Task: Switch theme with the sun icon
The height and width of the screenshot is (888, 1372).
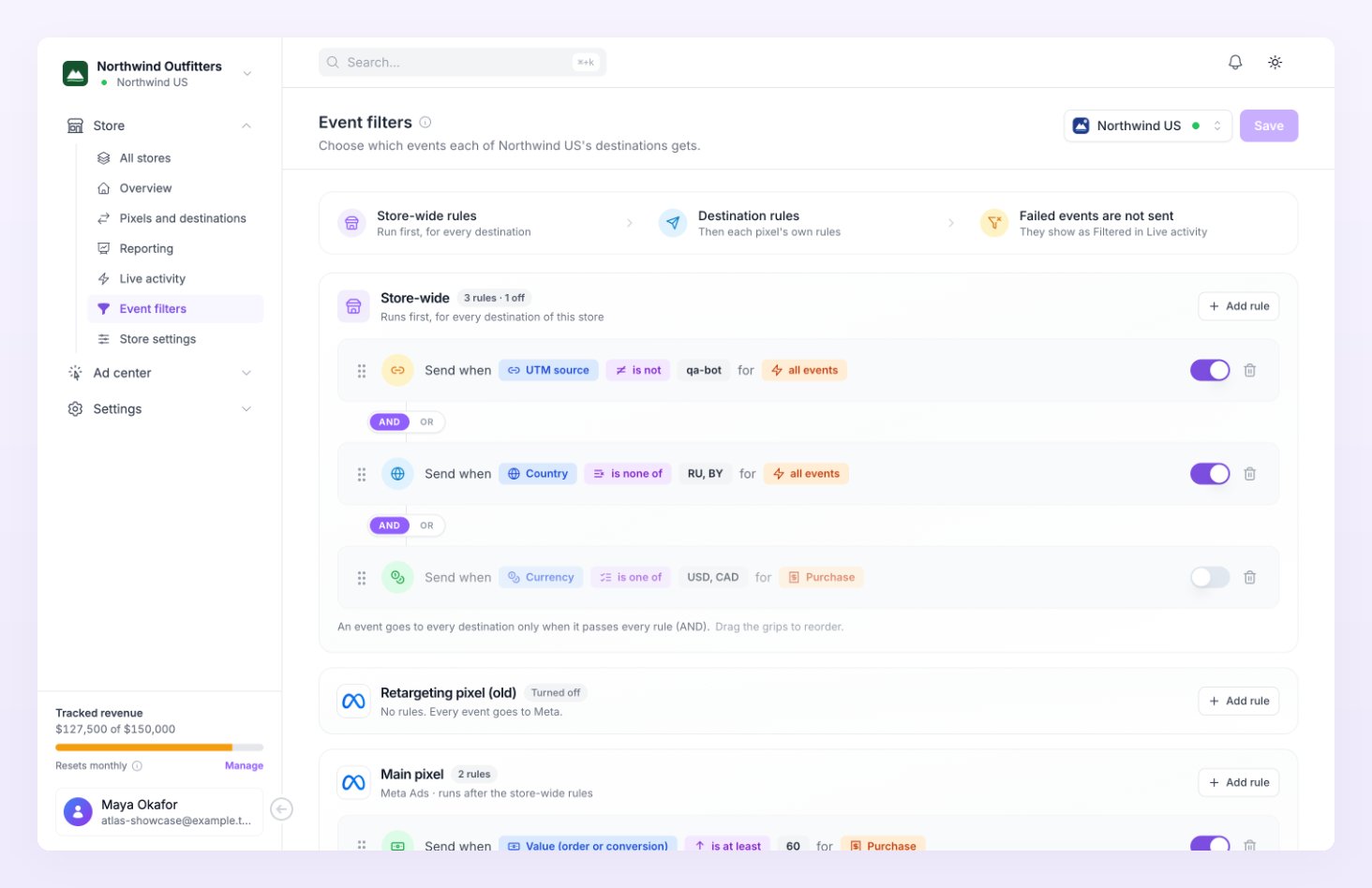Action: 1275,62
